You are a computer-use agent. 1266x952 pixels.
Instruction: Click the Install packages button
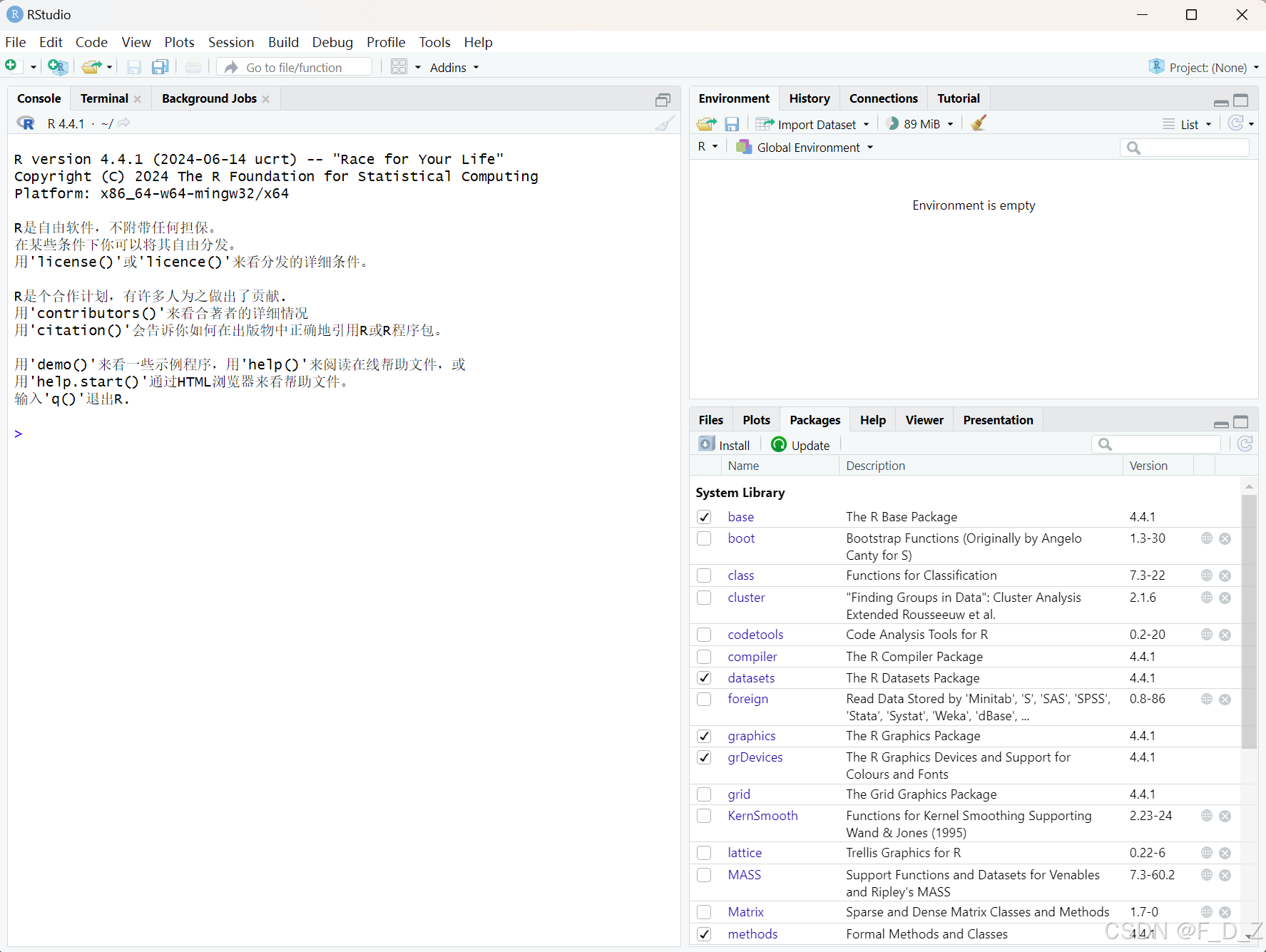725,445
